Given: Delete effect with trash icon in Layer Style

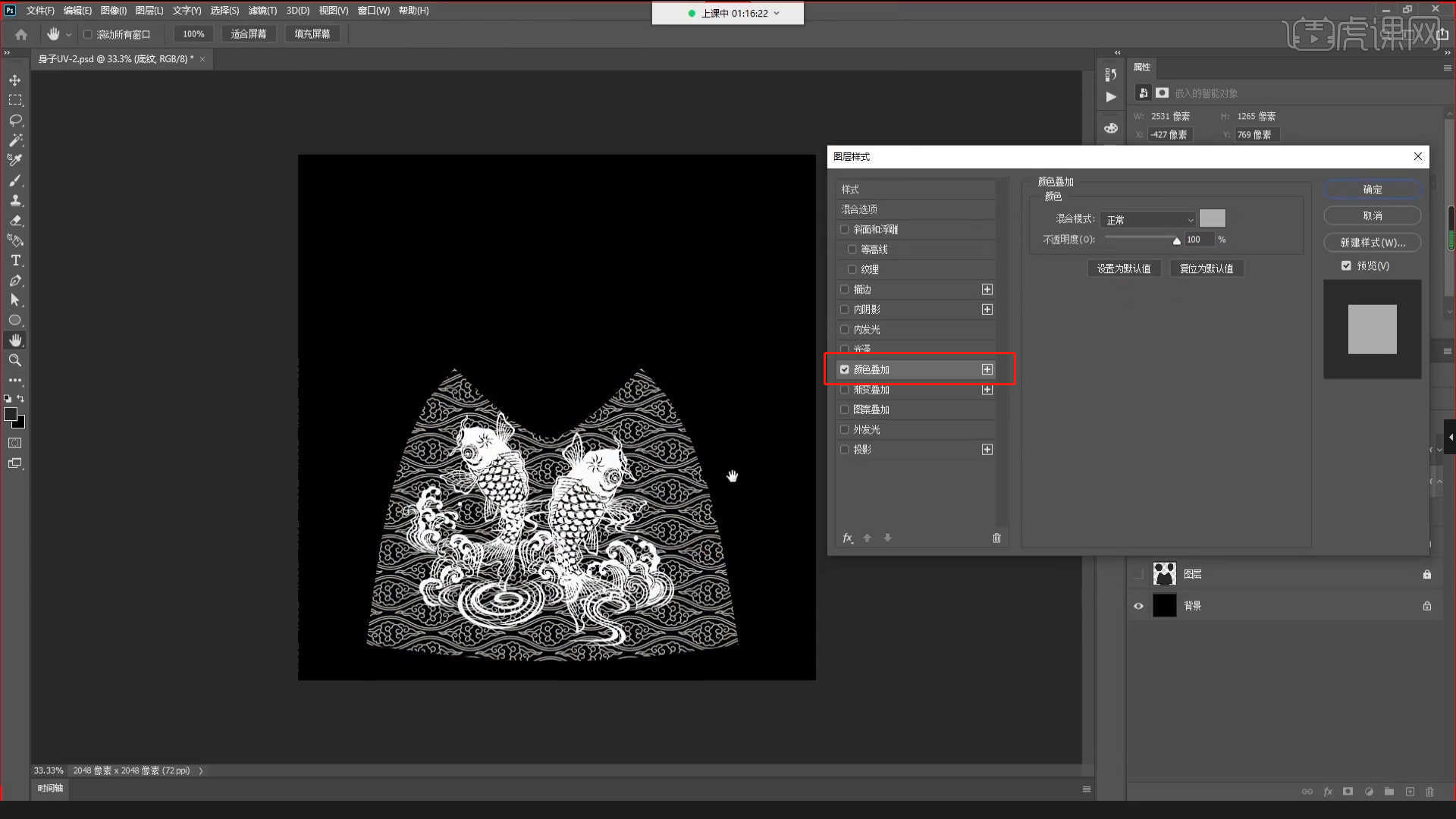Looking at the screenshot, I should pyautogui.click(x=996, y=538).
